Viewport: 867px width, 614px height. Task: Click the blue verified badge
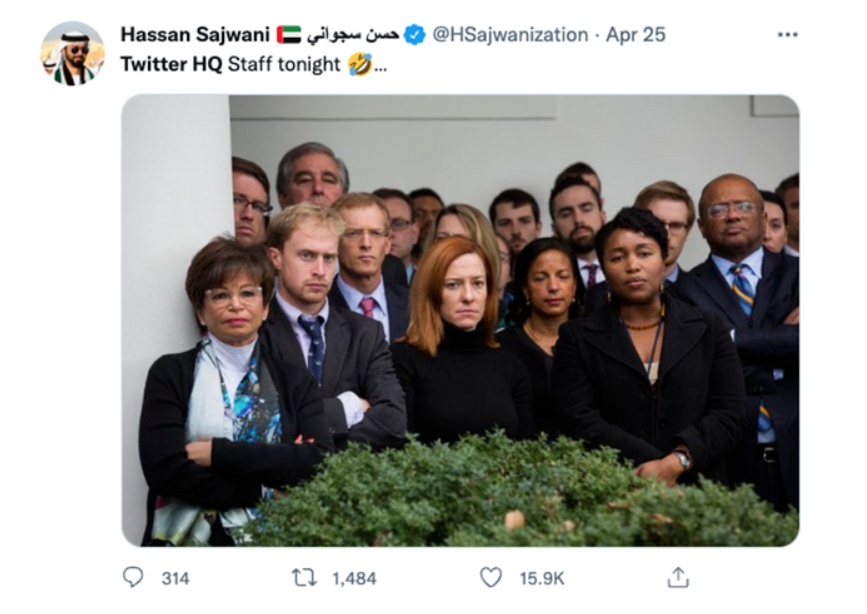pyautogui.click(x=415, y=35)
